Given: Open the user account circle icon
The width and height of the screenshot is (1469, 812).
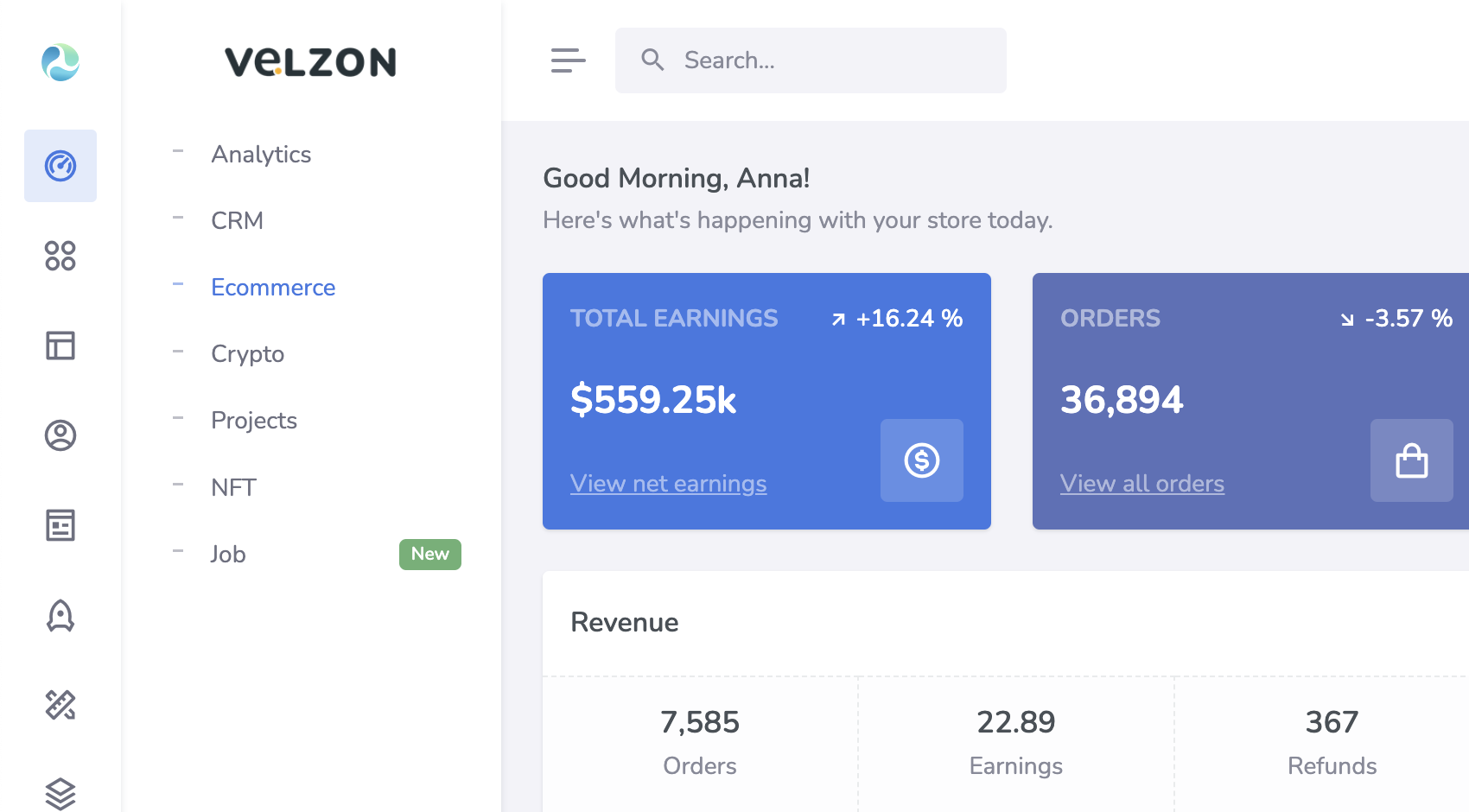Looking at the screenshot, I should tap(60, 435).
